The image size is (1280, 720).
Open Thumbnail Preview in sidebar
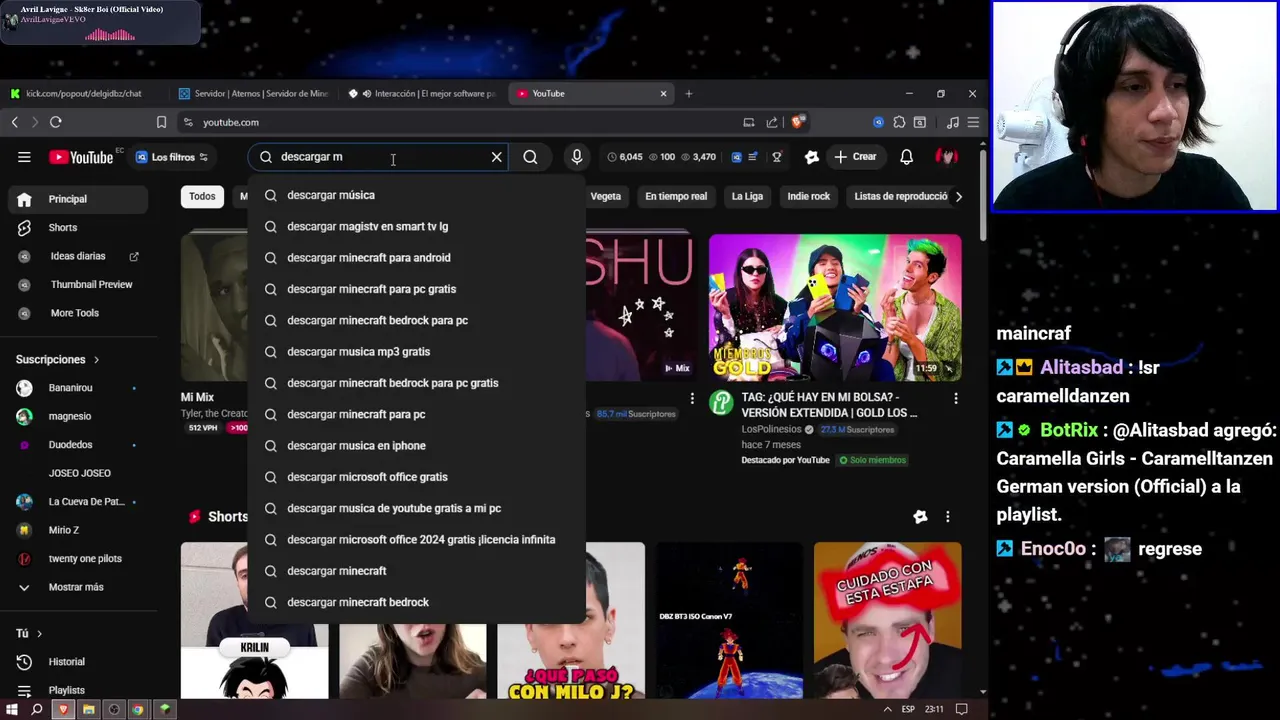[78, 284]
